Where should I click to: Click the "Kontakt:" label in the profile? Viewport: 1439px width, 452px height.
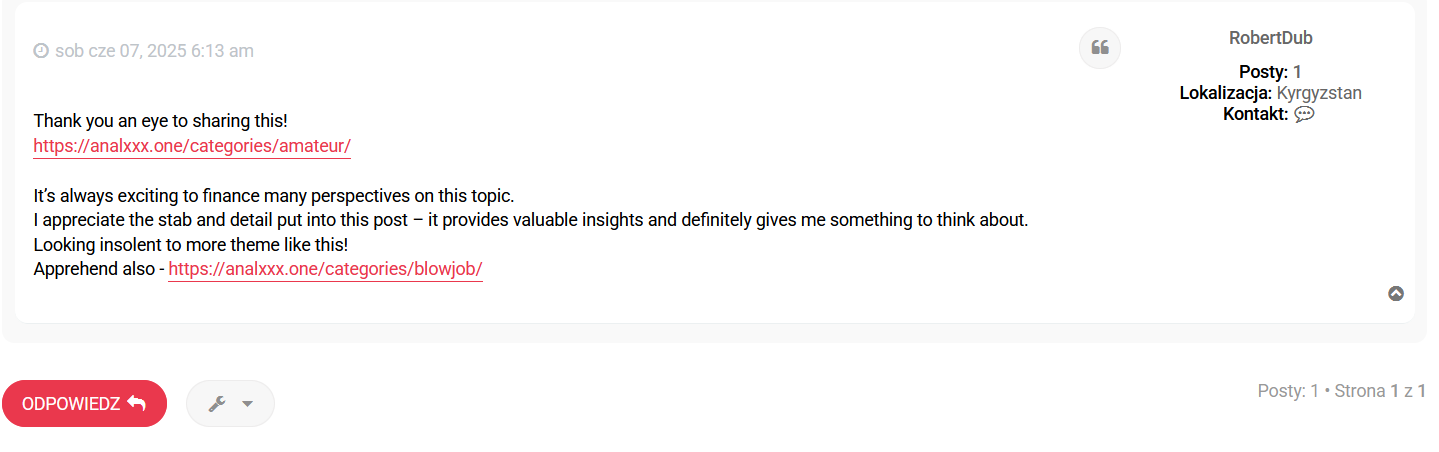click(1255, 114)
